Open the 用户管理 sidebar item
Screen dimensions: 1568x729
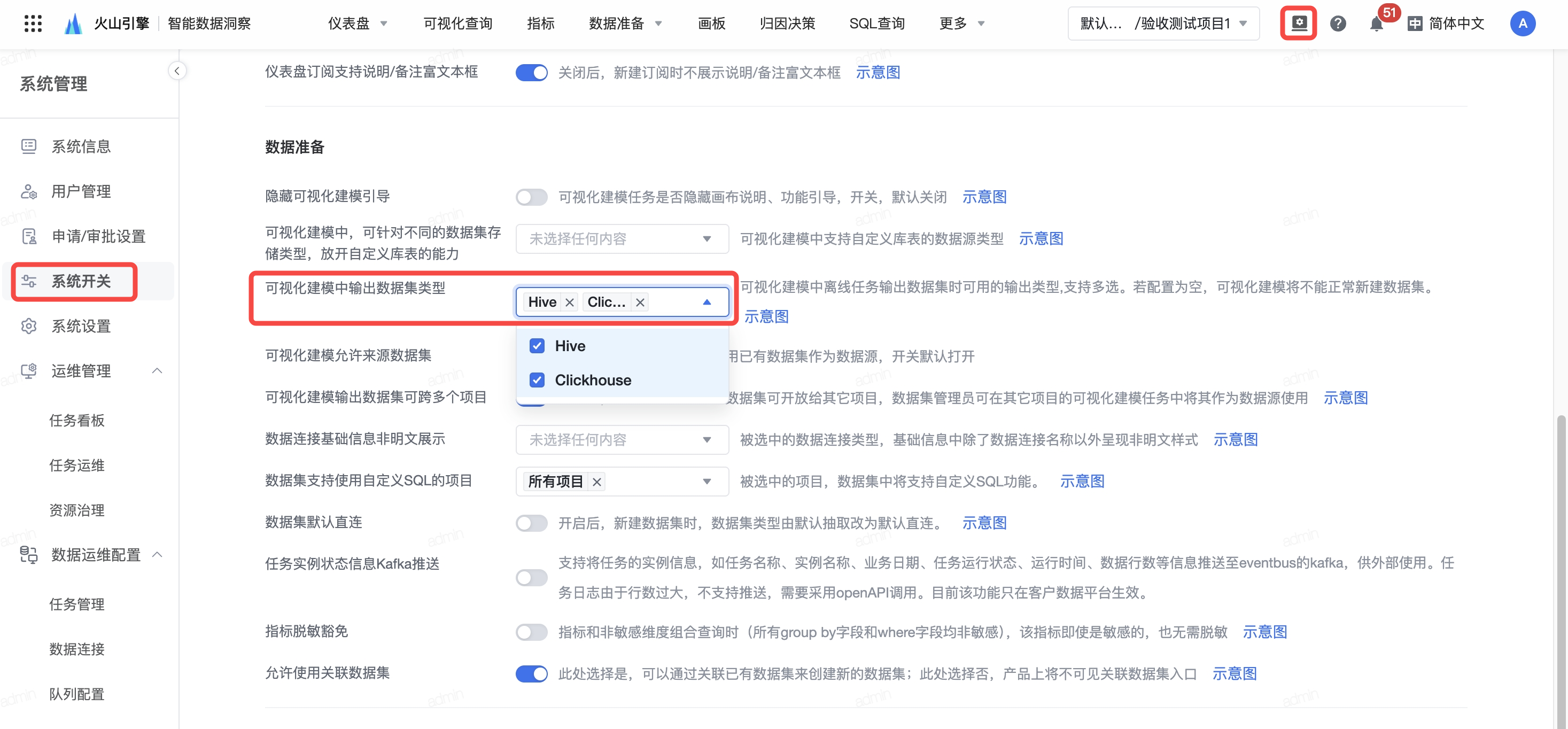pos(80,191)
